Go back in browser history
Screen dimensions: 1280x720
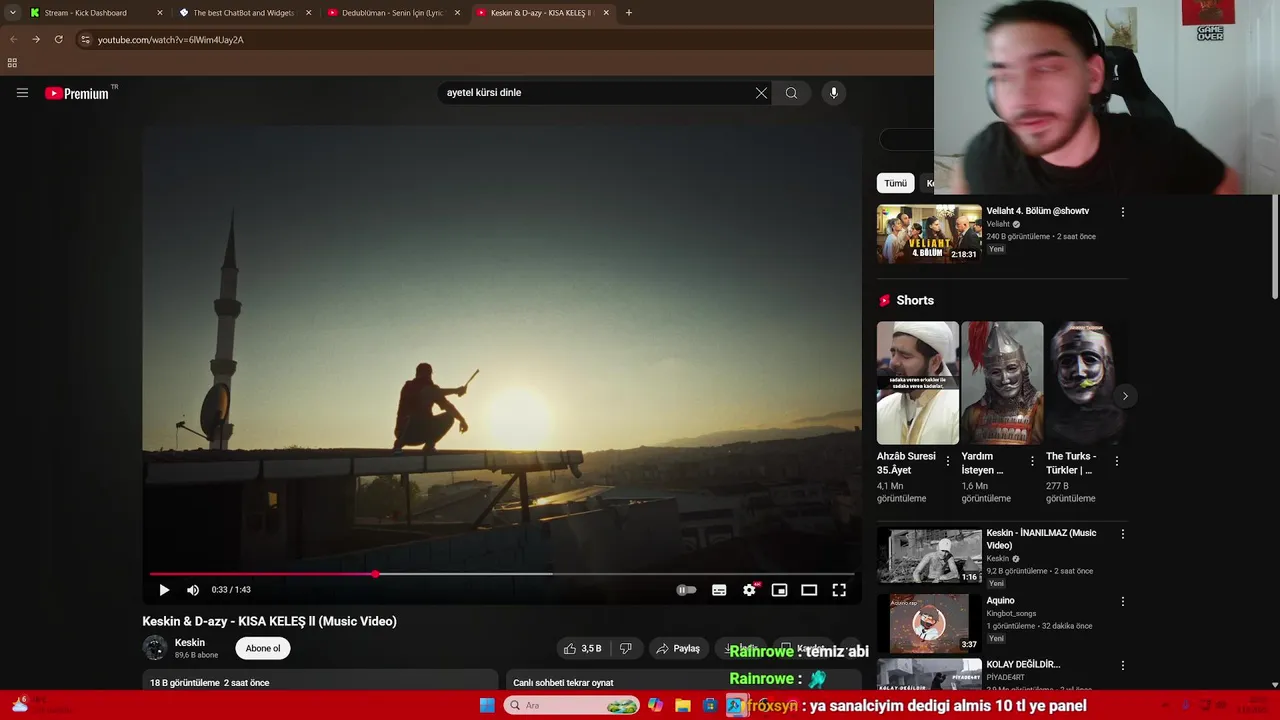pyautogui.click(x=14, y=40)
